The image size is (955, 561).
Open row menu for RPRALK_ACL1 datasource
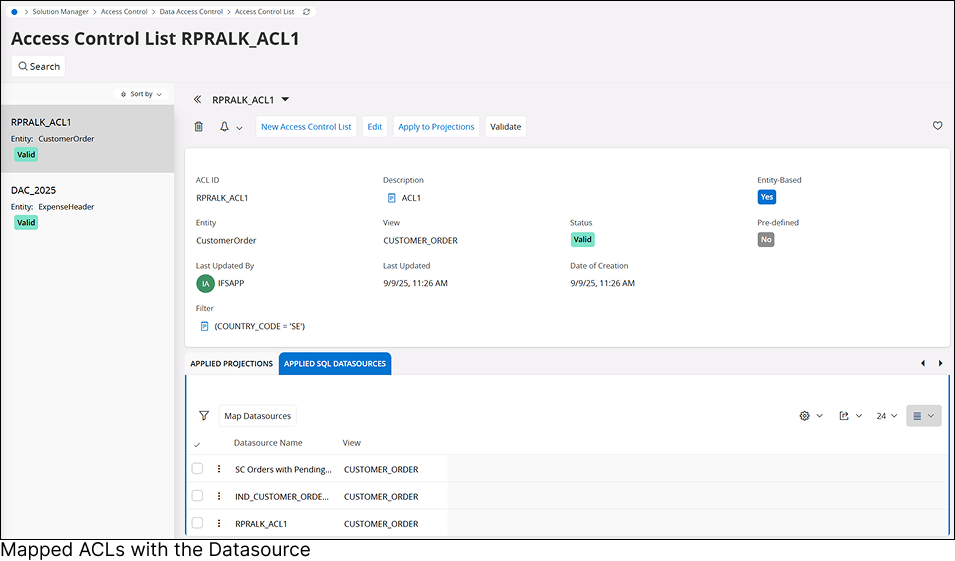(219, 523)
